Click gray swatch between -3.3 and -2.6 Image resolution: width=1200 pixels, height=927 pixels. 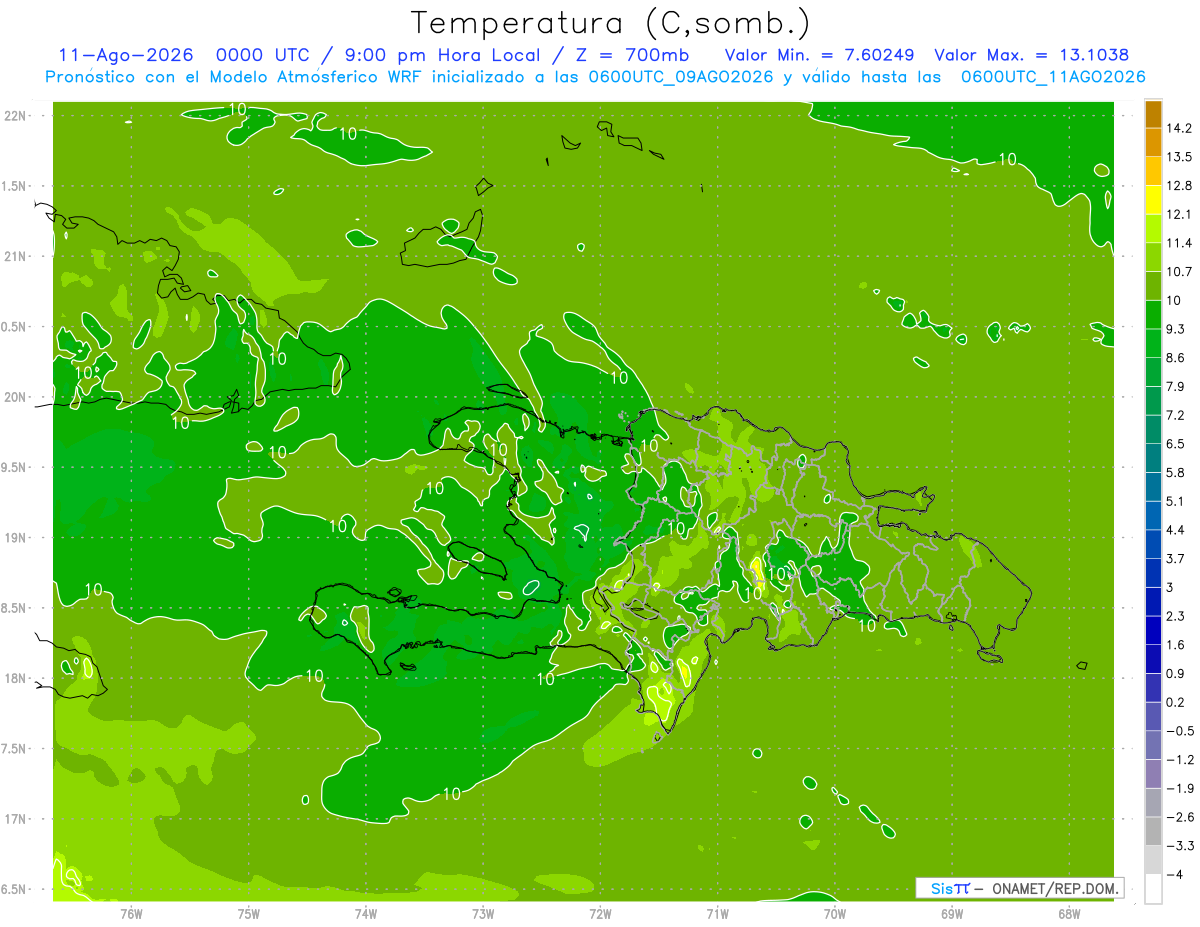click(x=1153, y=832)
